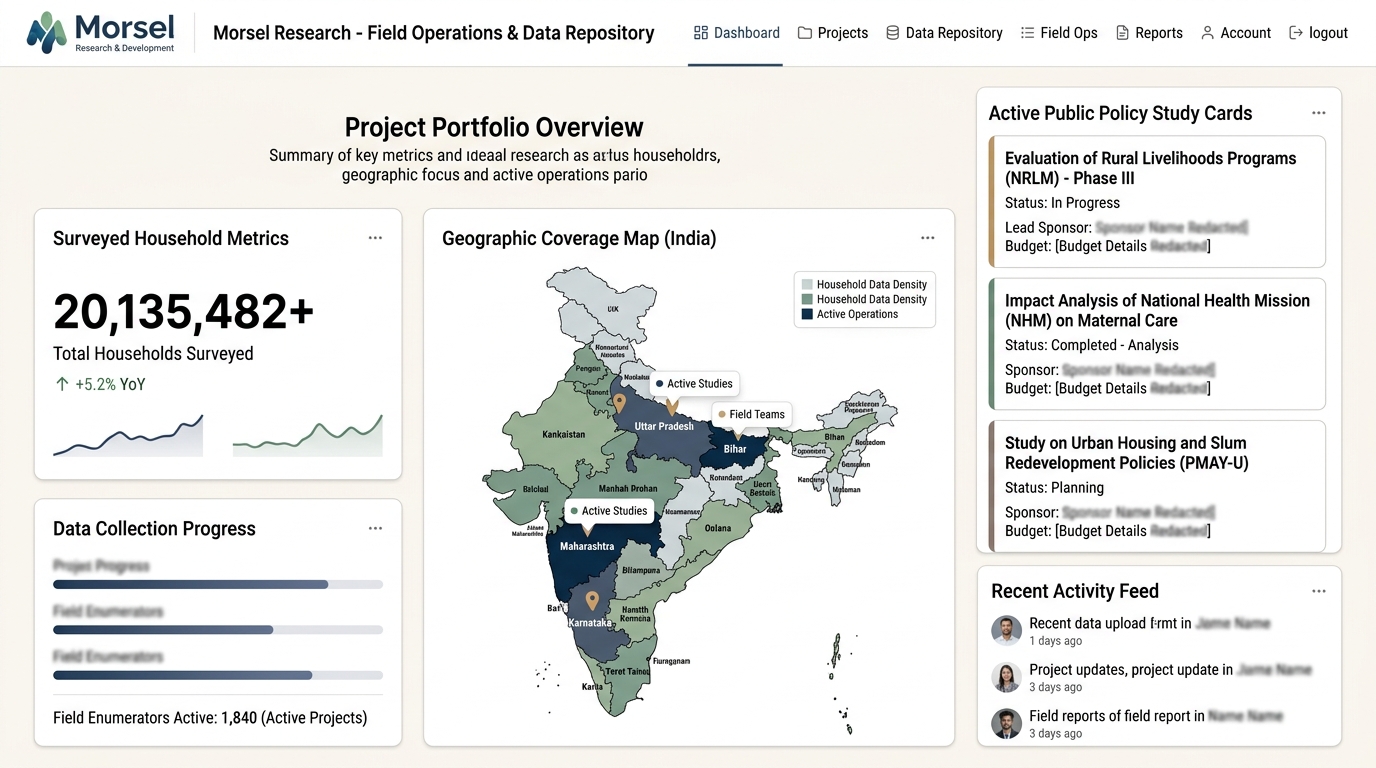
Task: Open the Projects tab
Action: (x=832, y=33)
